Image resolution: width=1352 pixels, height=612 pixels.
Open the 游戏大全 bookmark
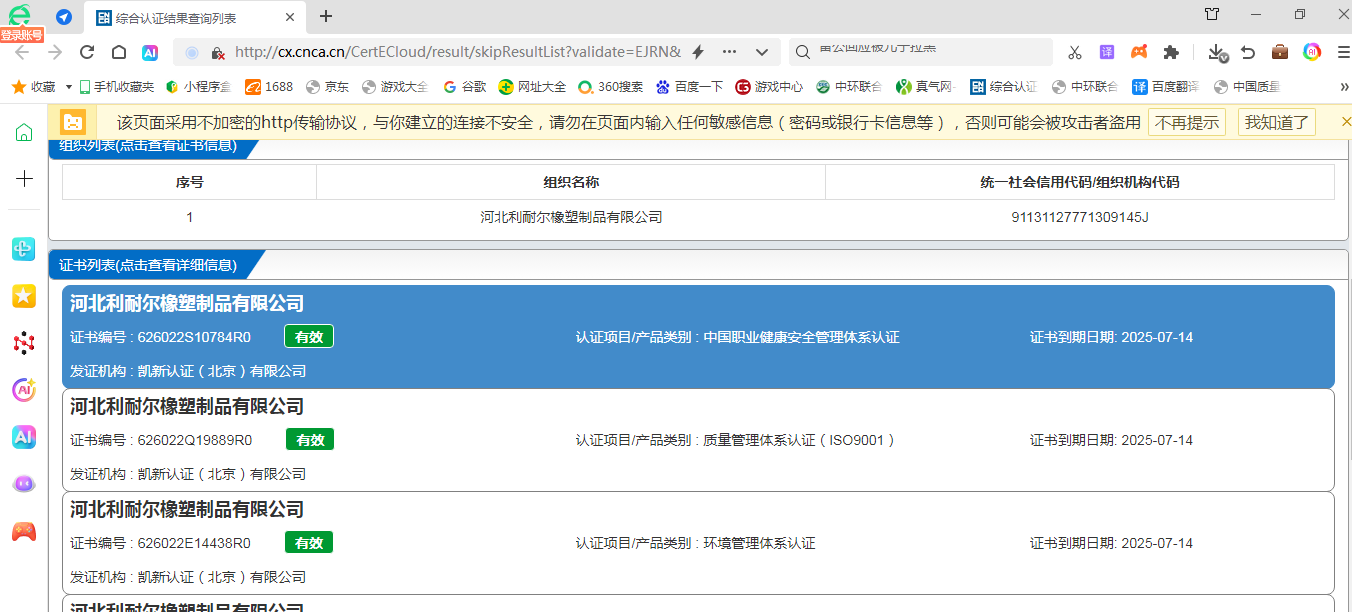(x=395, y=87)
